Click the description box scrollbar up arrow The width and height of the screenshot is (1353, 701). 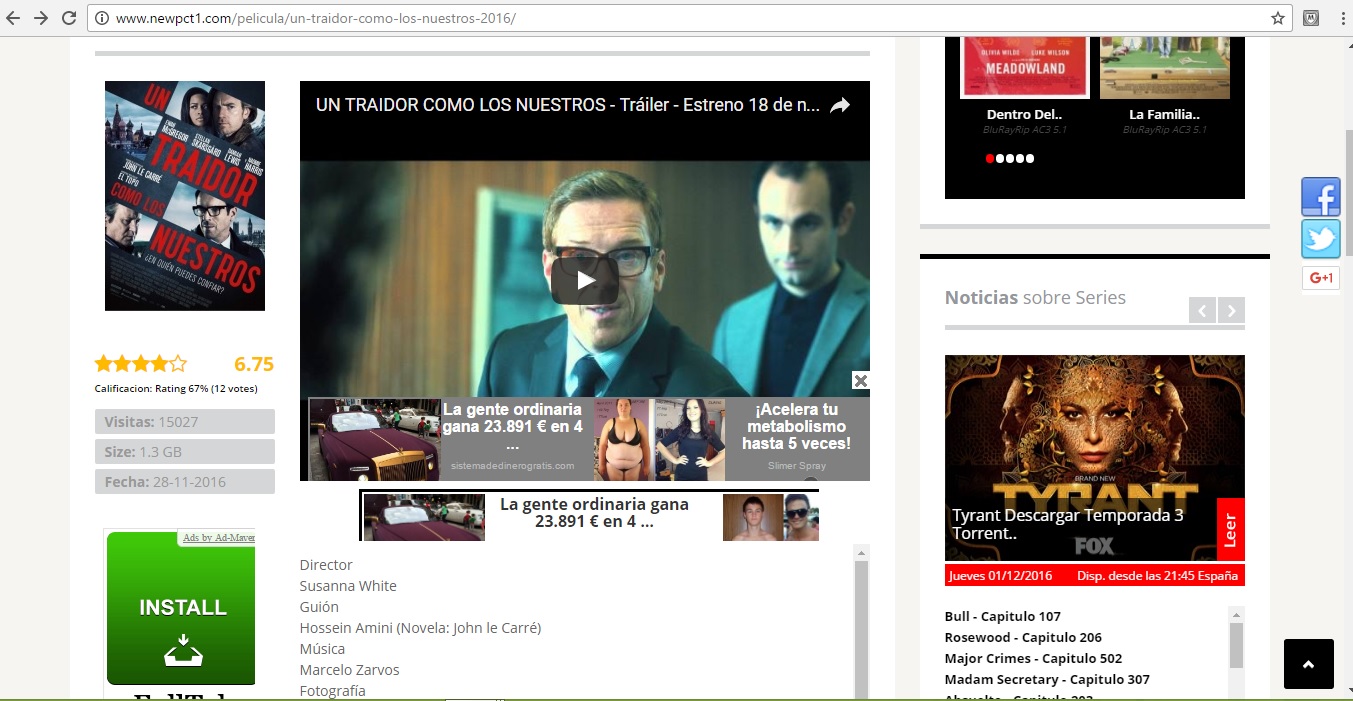coord(861,553)
